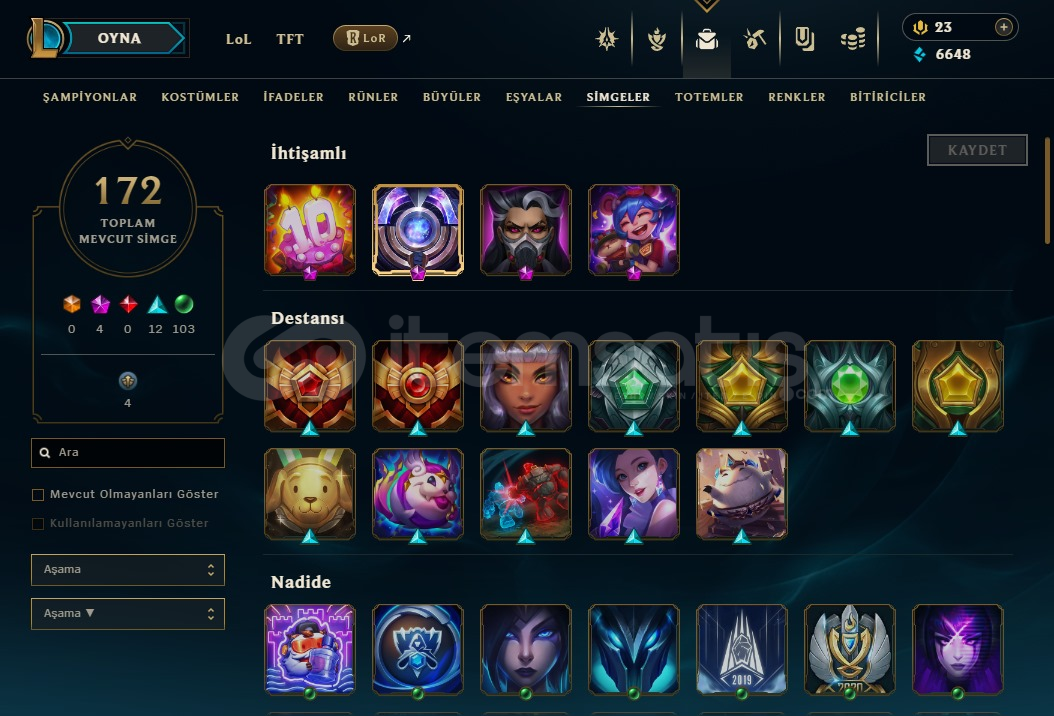Open the Clash emblem icon
Screen dimensions: 1054x716
(607, 39)
